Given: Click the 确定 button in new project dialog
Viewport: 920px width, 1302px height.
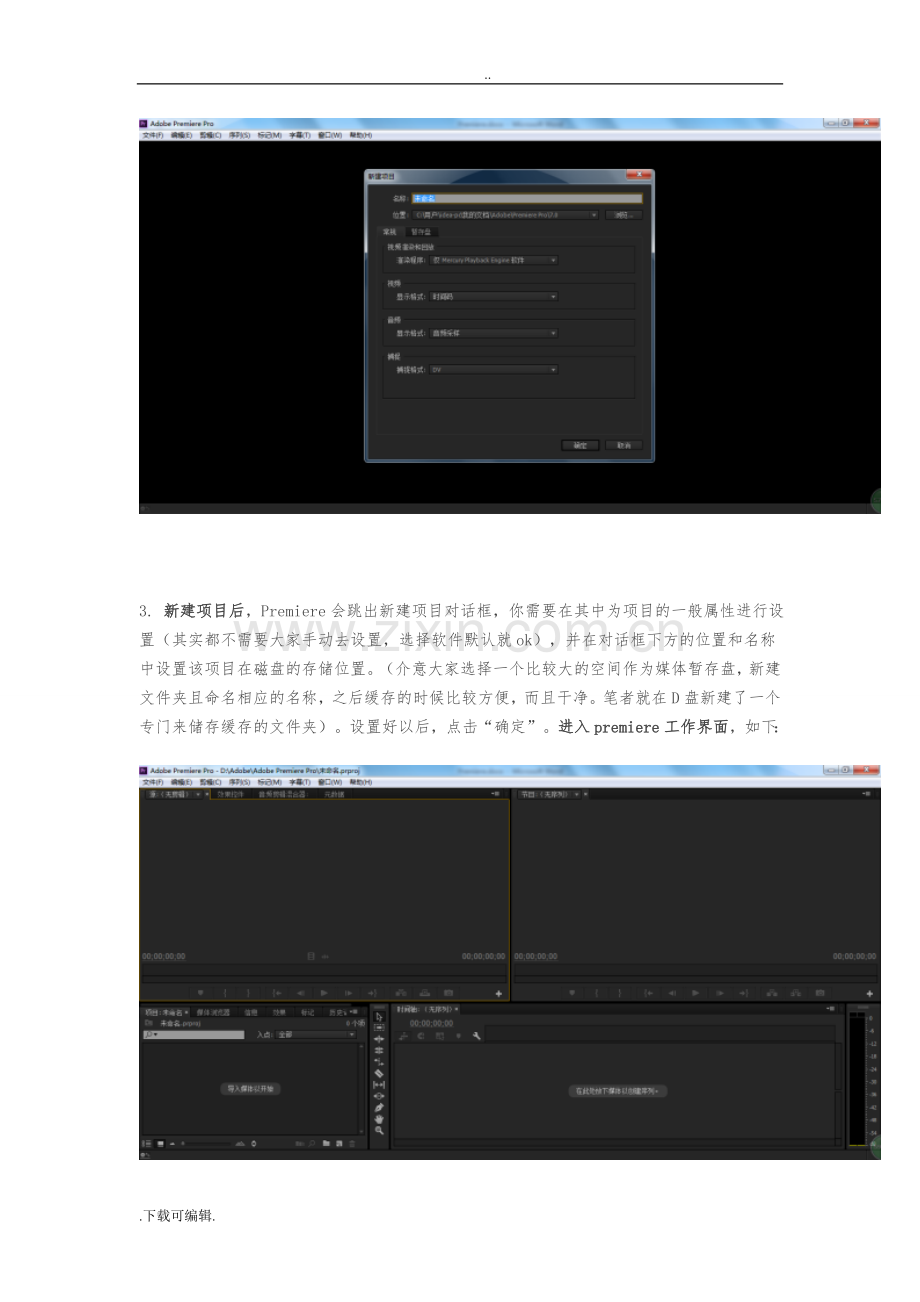Looking at the screenshot, I should tap(580, 445).
